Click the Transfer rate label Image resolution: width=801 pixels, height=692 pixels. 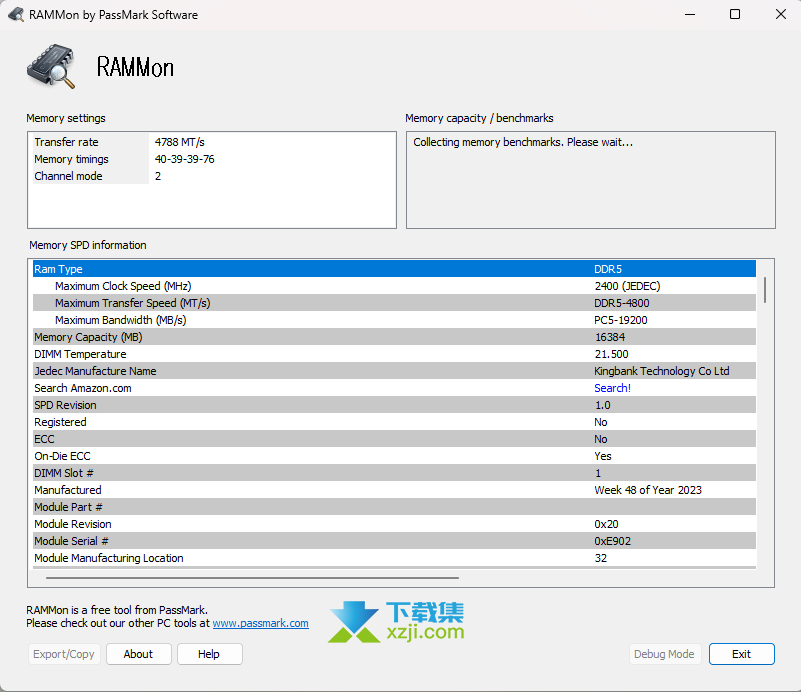pyautogui.click(x=66, y=142)
